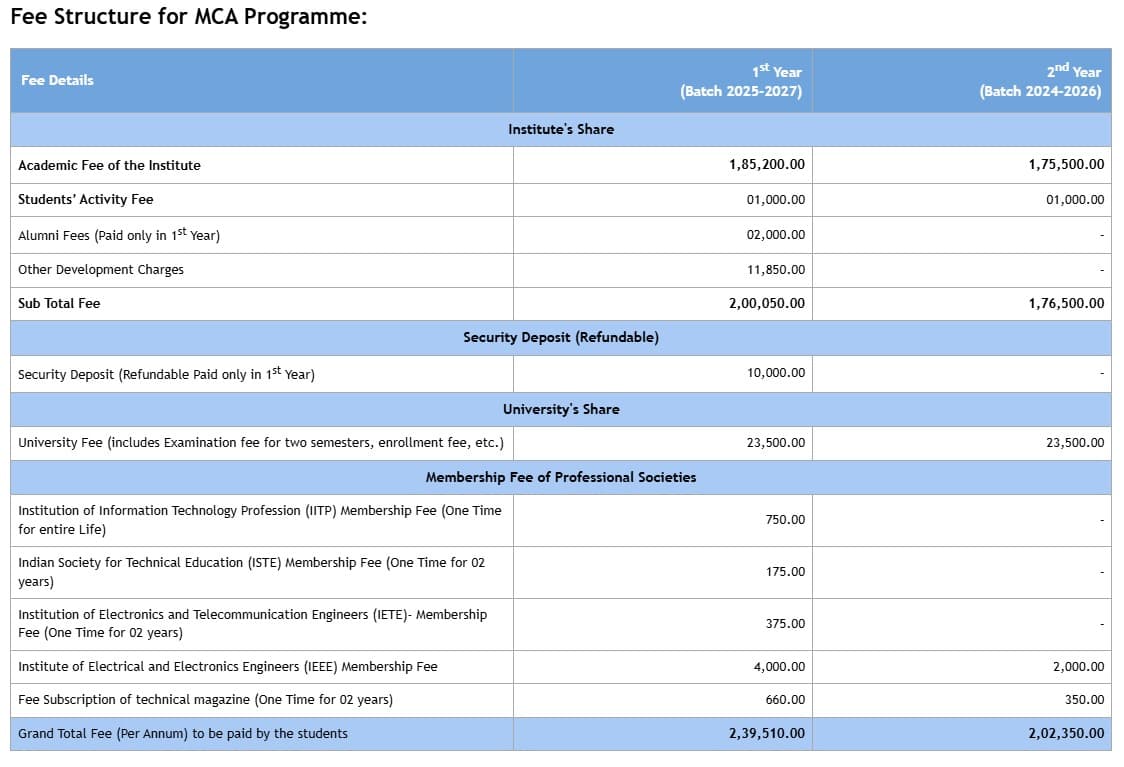Select the University's Share section header
The height and width of the screenshot is (767, 1124).
coord(561,409)
